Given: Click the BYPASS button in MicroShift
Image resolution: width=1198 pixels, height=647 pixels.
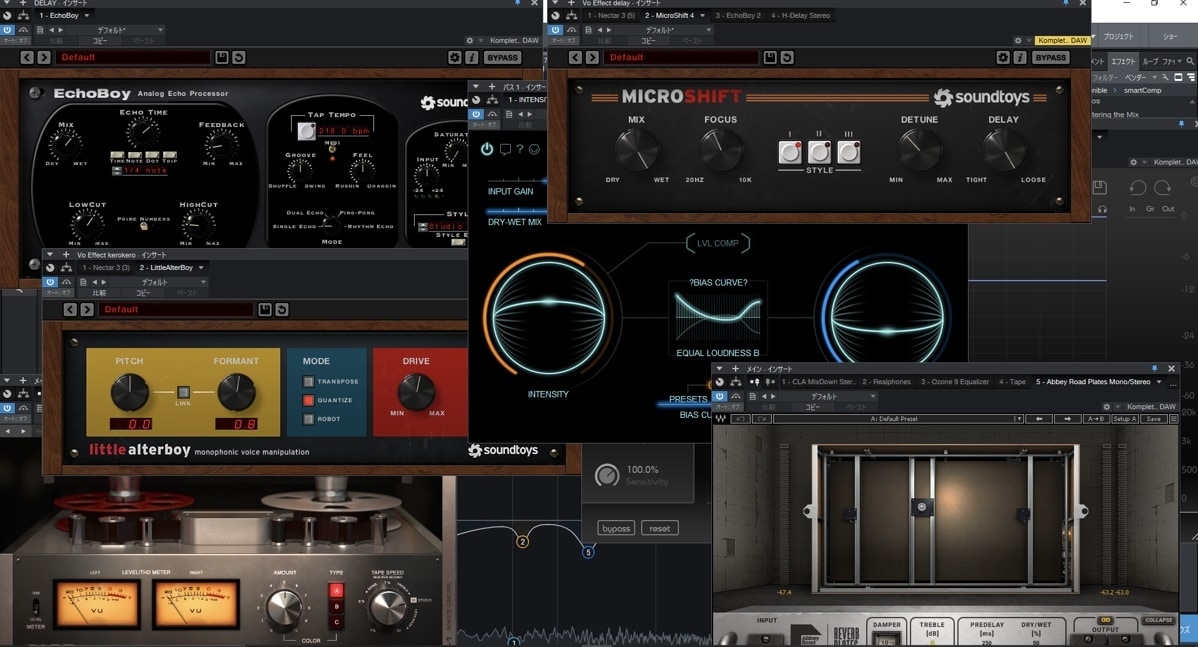Looking at the screenshot, I should pyautogui.click(x=1051, y=57).
